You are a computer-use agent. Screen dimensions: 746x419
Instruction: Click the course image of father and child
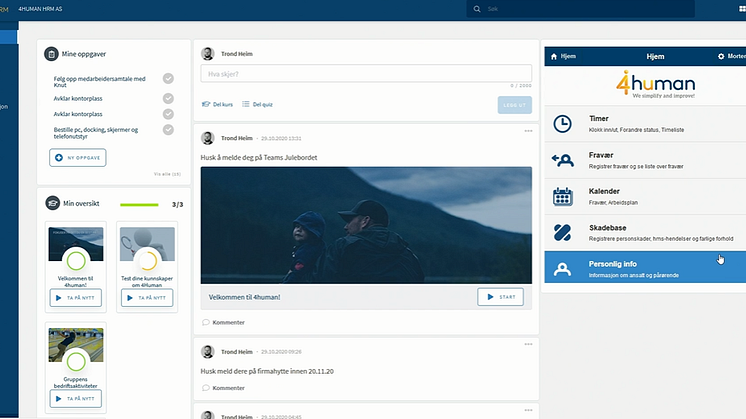(x=366, y=225)
